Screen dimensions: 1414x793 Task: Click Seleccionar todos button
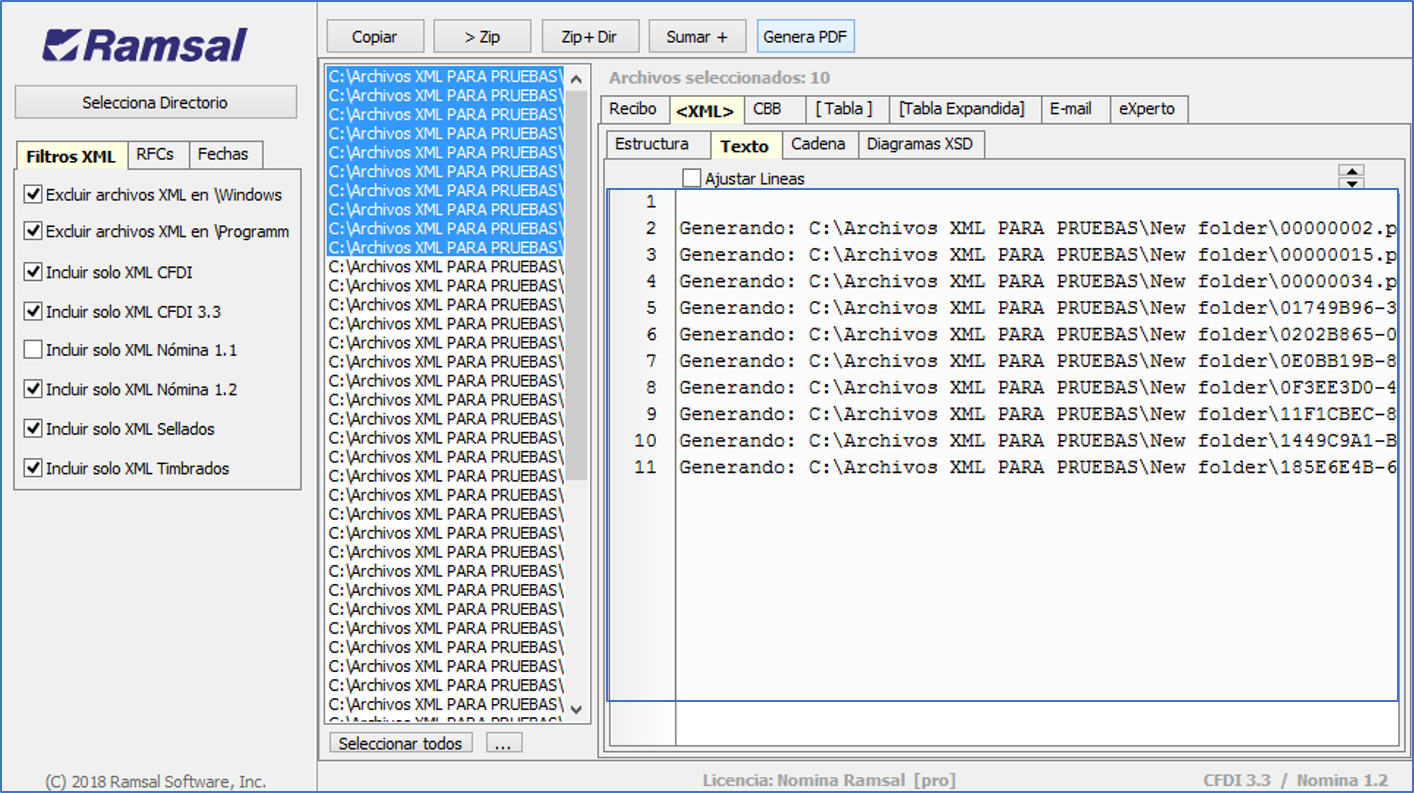tap(400, 743)
